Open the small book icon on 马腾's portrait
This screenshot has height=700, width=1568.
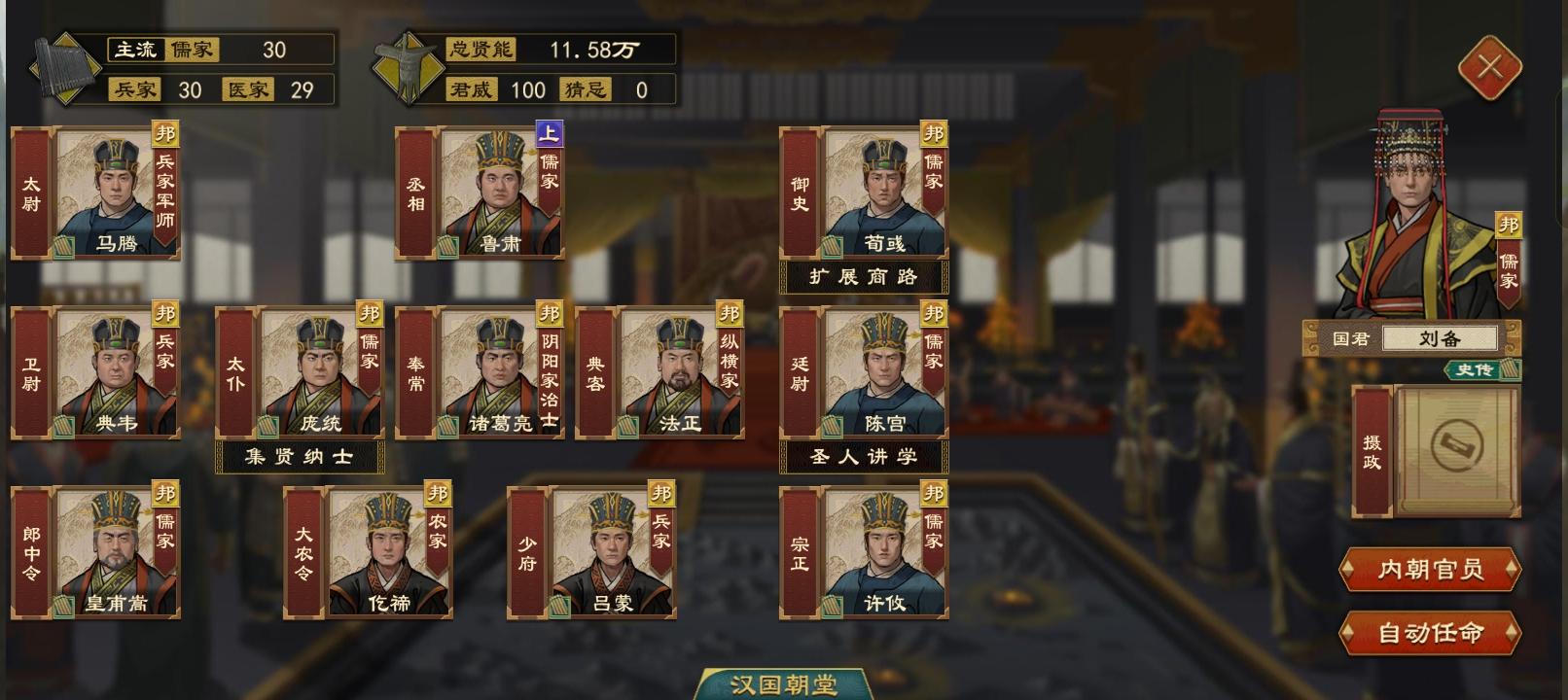[x=64, y=247]
